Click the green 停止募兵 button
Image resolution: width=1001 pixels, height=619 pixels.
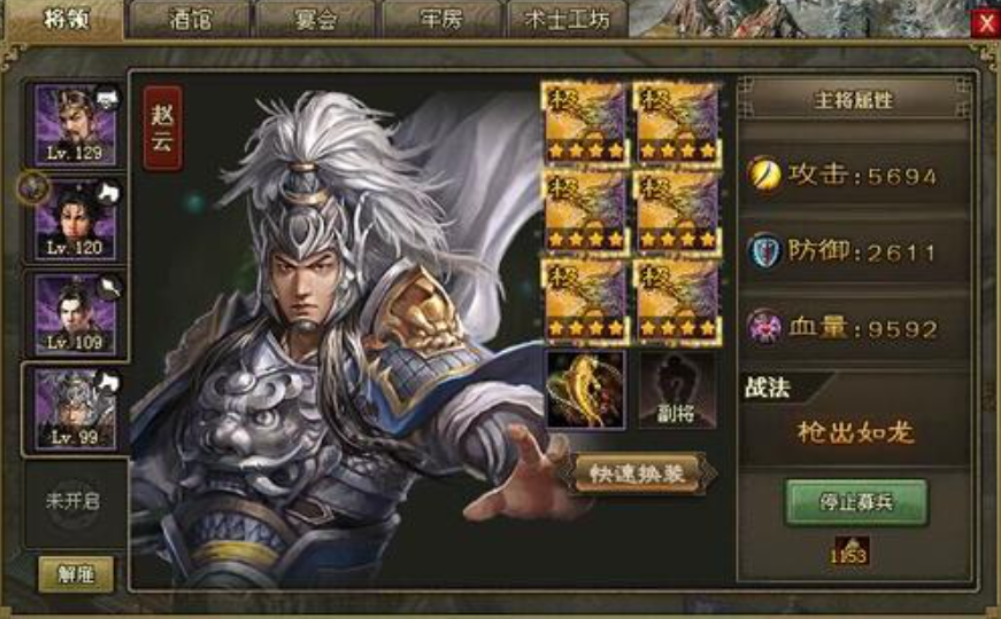(x=855, y=502)
